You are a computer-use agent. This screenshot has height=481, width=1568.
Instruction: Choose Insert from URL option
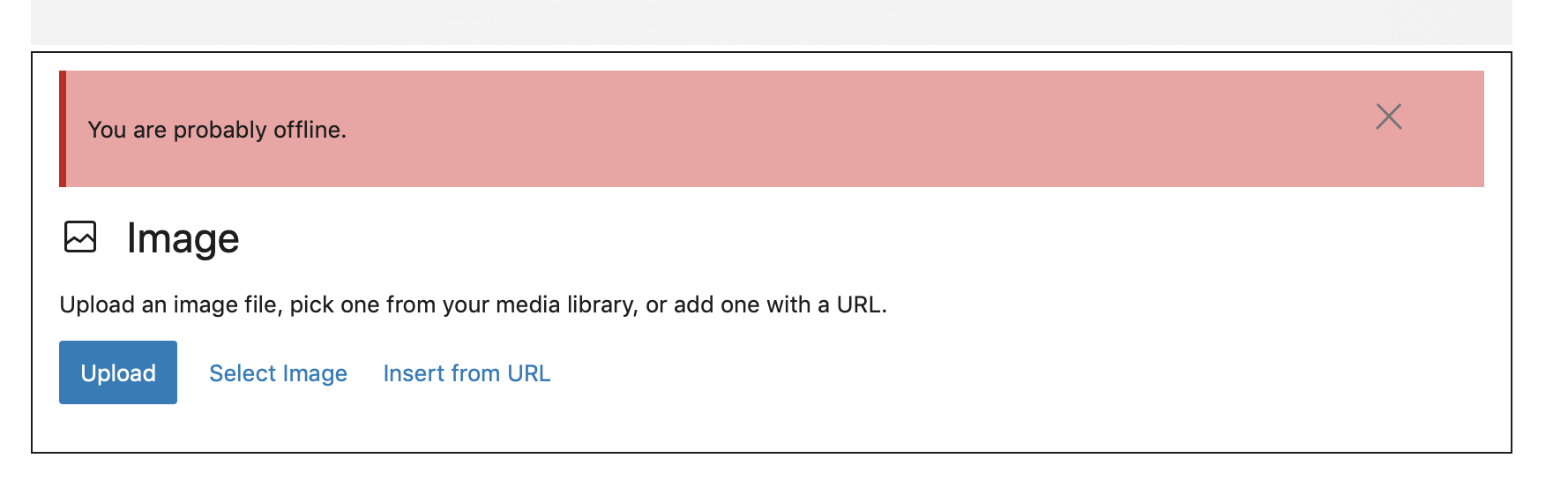pyautogui.click(x=467, y=373)
